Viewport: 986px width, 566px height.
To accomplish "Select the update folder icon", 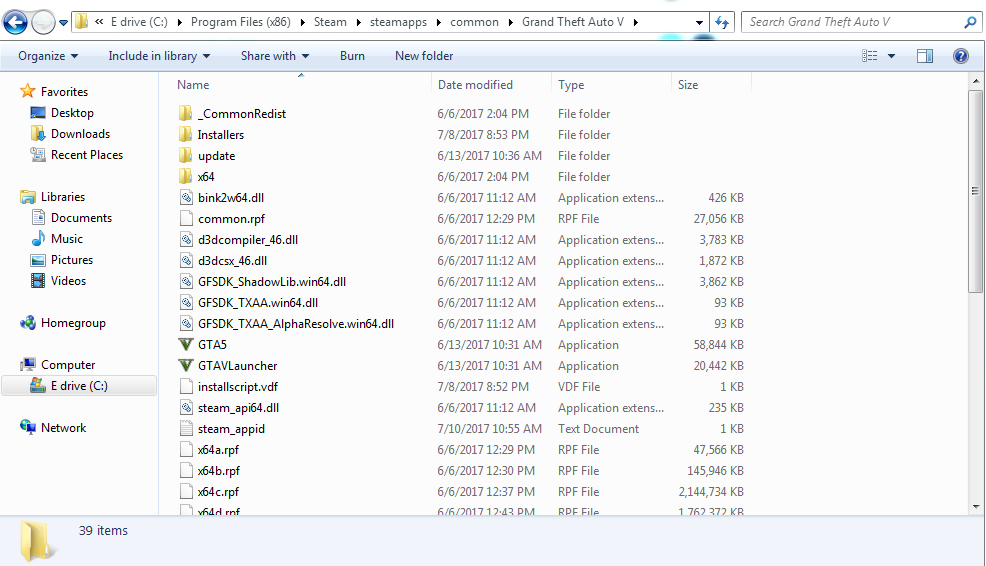I will tap(186, 155).
